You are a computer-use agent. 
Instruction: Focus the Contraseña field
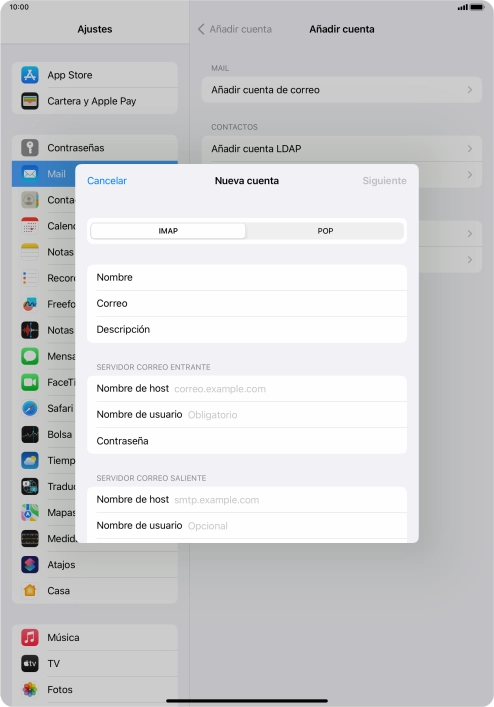(247, 441)
